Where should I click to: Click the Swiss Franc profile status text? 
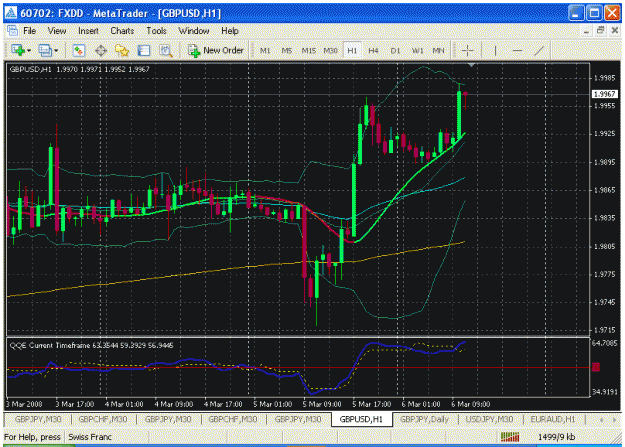[x=90, y=437]
